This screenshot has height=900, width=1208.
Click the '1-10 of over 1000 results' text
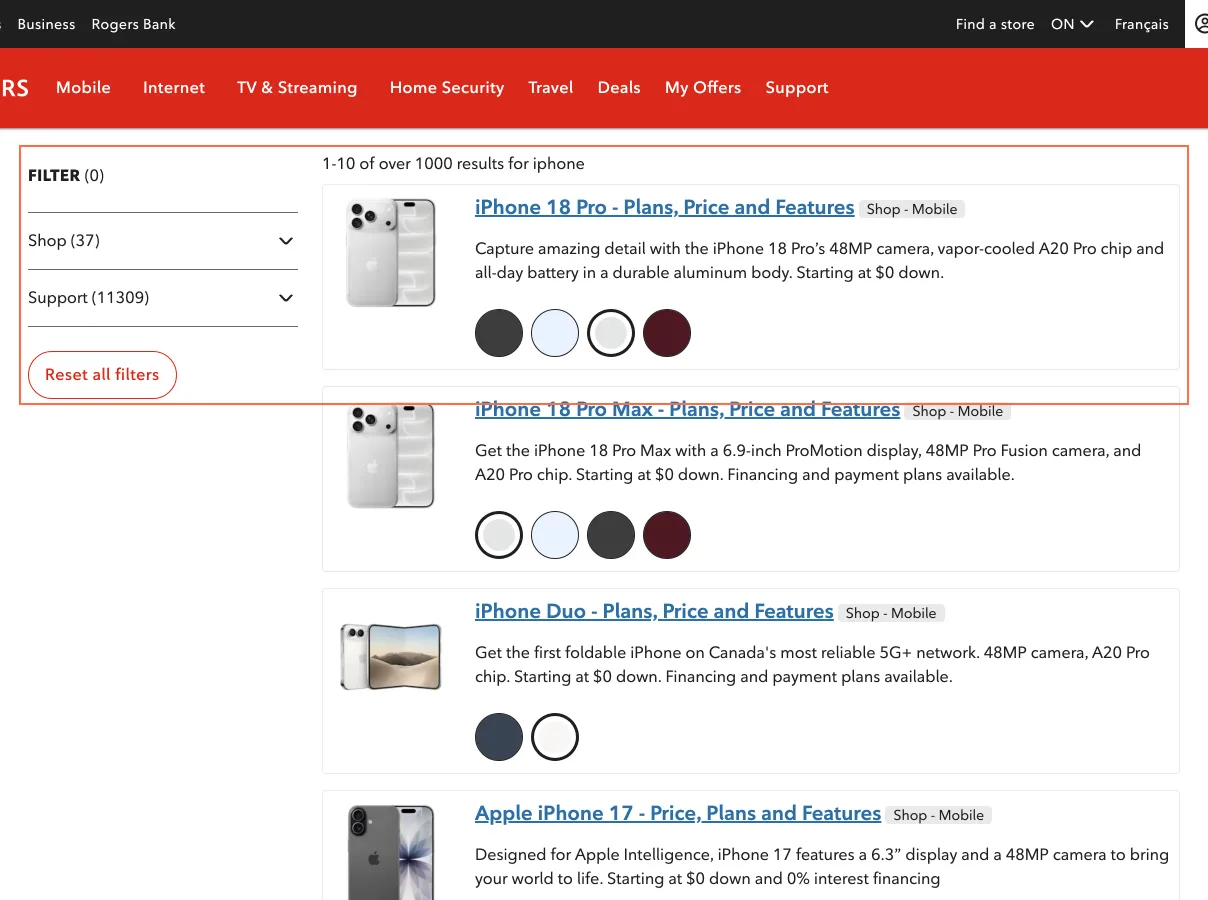[x=453, y=164]
